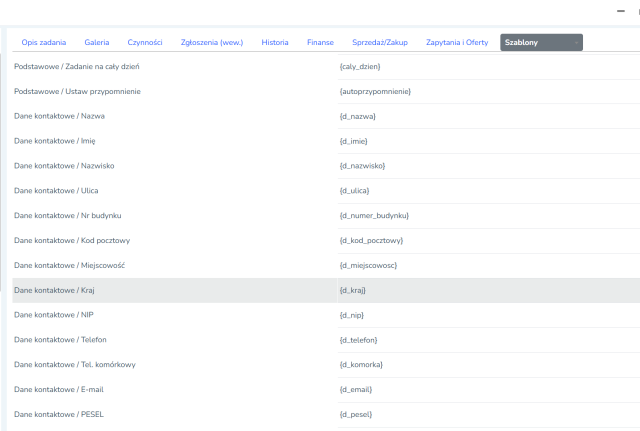This screenshot has width=640, height=431.
Task: Select Dane kontaktowe / E-mail row
Action: click(x=326, y=390)
